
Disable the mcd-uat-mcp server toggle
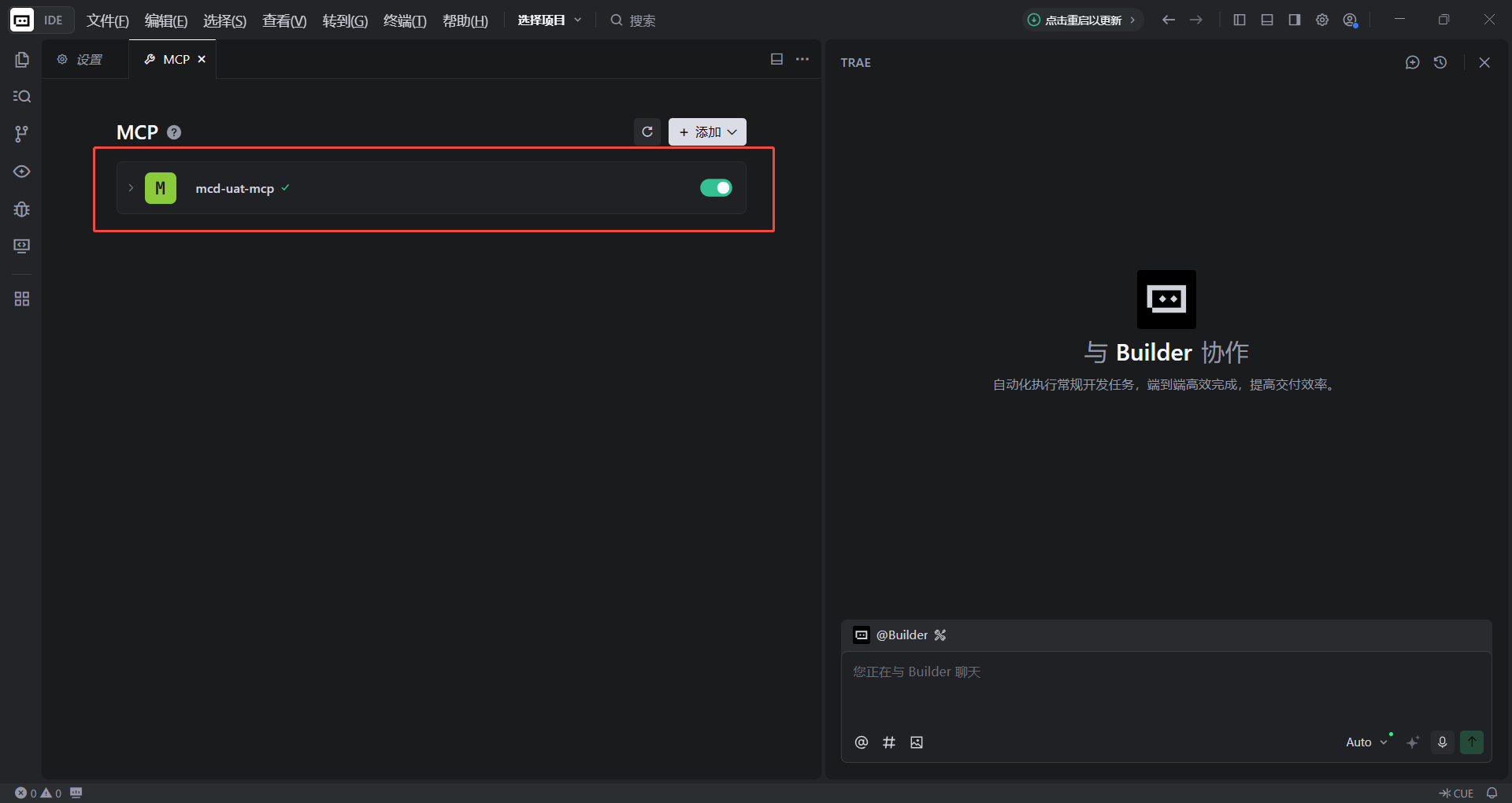716,188
